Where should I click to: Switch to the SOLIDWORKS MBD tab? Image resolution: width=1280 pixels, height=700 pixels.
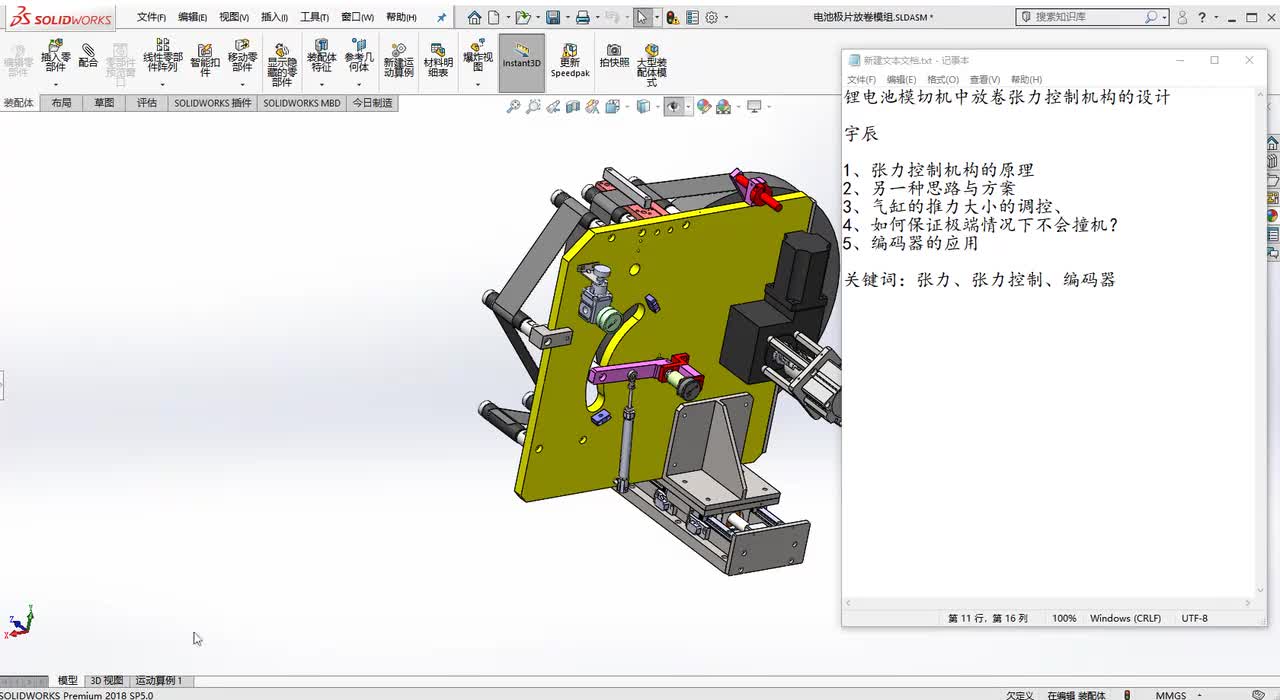302,103
